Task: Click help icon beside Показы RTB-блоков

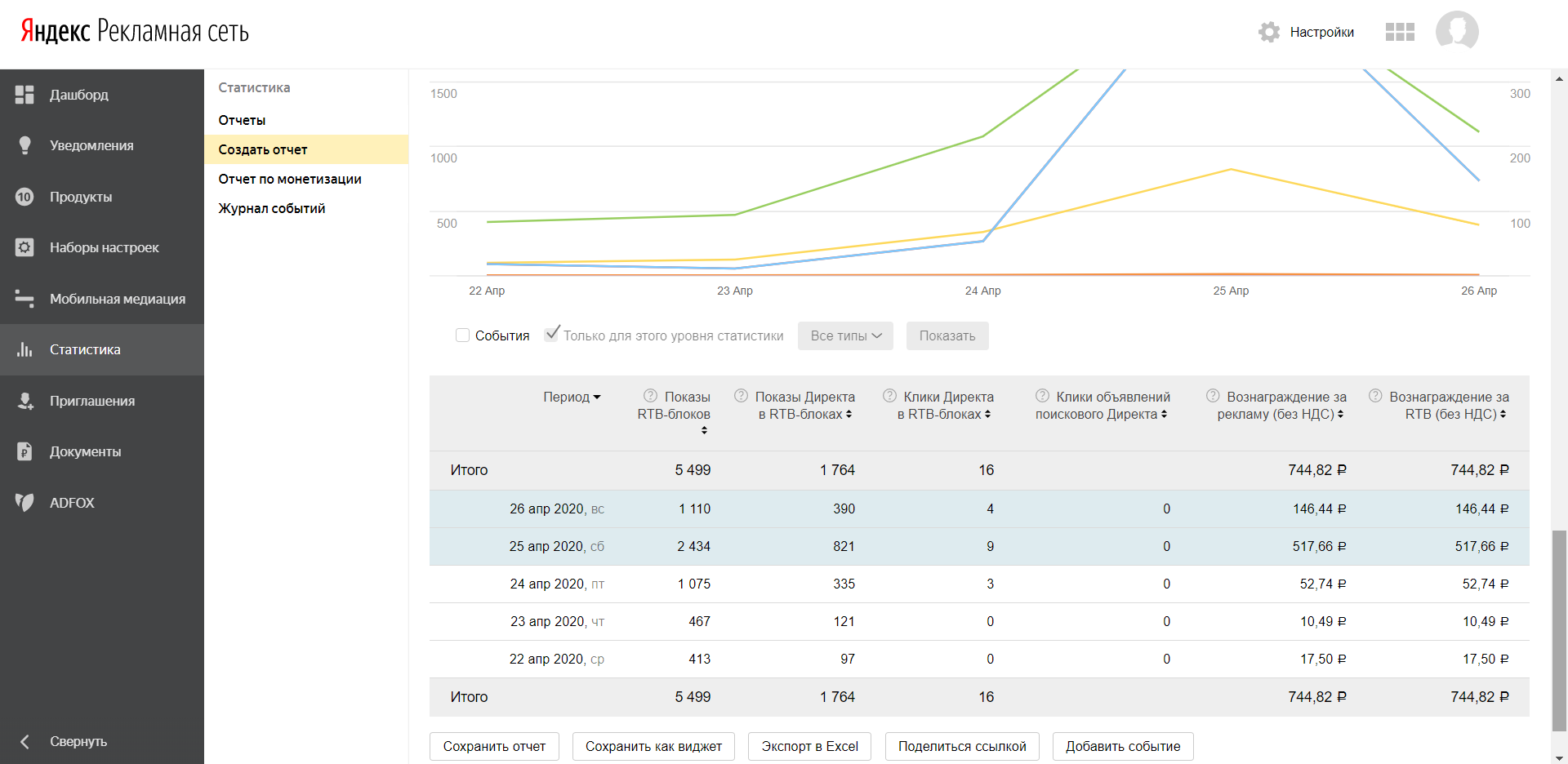Action: click(x=650, y=396)
